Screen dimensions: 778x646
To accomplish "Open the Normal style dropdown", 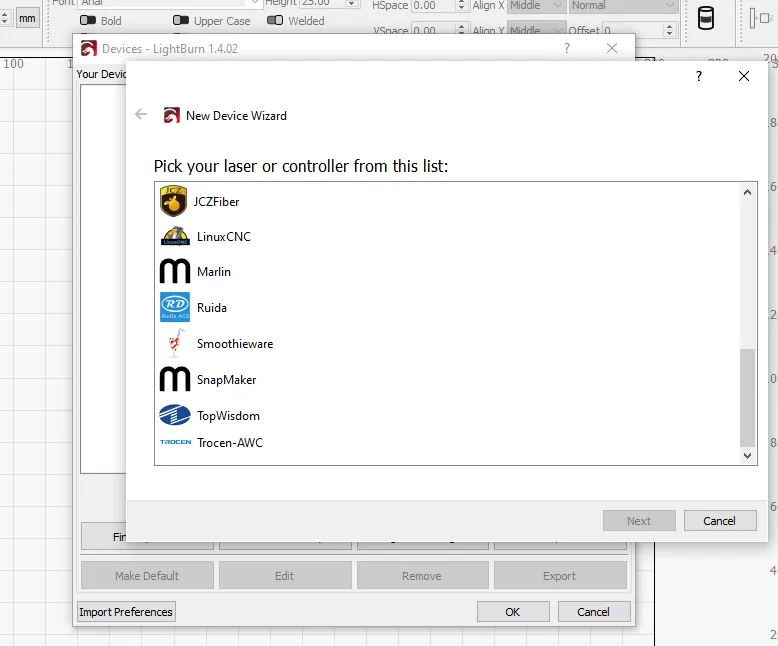I will pyautogui.click(x=623, y=5).
